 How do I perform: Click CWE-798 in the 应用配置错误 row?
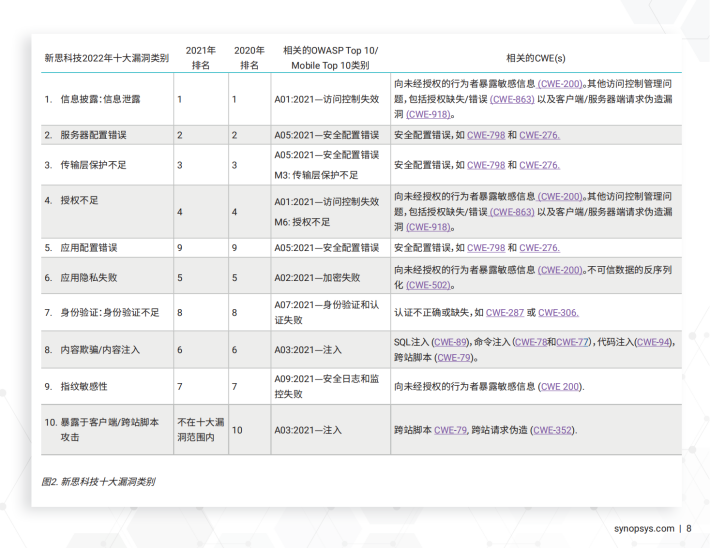click(485, 247)
